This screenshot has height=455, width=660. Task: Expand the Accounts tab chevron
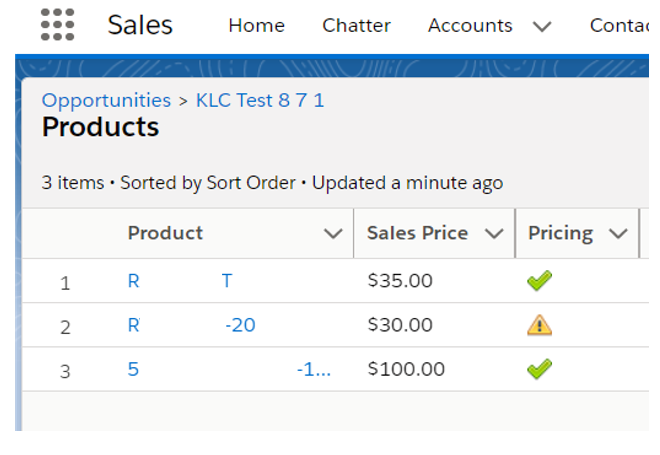(x=542, y=26)
